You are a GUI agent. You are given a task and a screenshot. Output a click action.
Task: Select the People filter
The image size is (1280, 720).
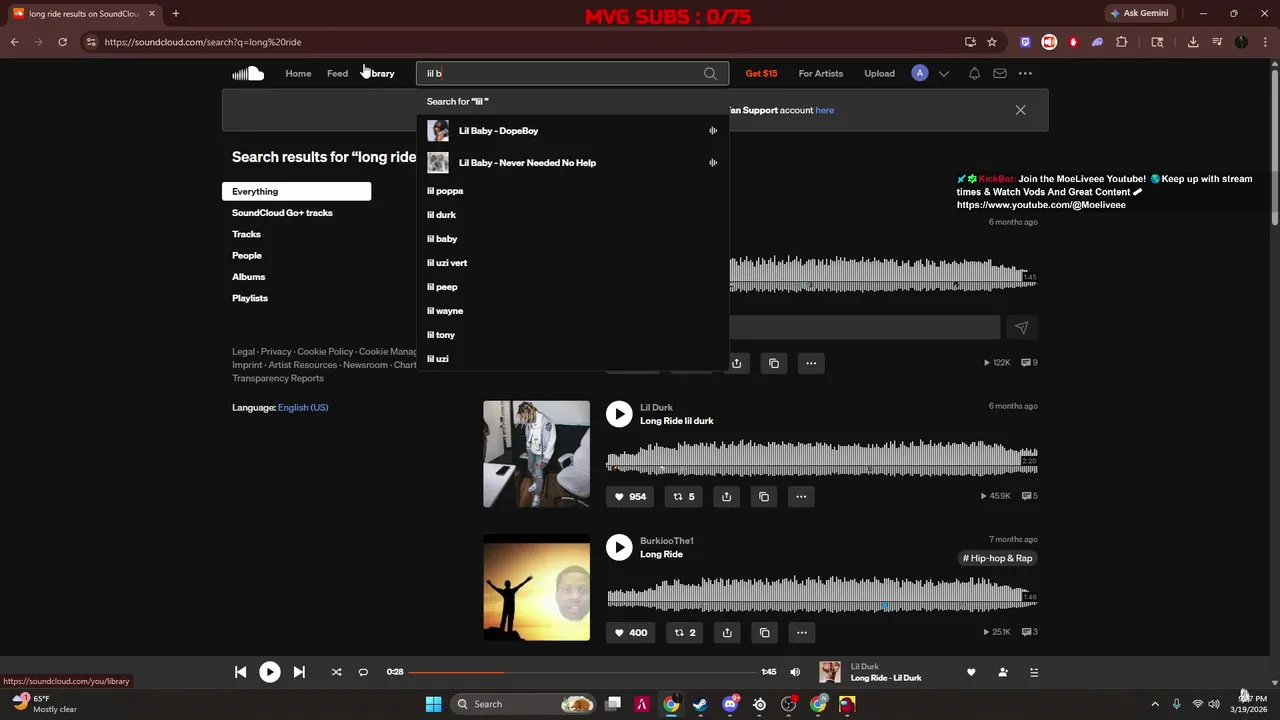247,255
